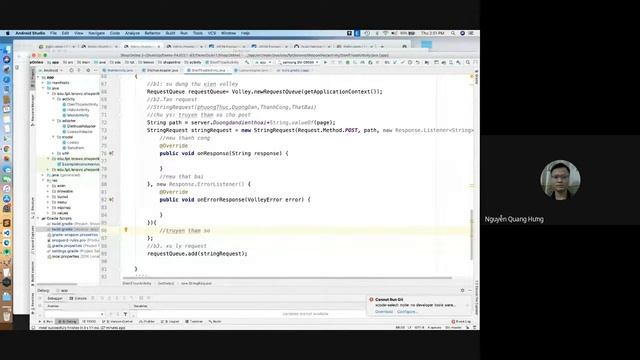Open the Build menu
Viewport: 640px width, 360px height.
coord(170,33)
